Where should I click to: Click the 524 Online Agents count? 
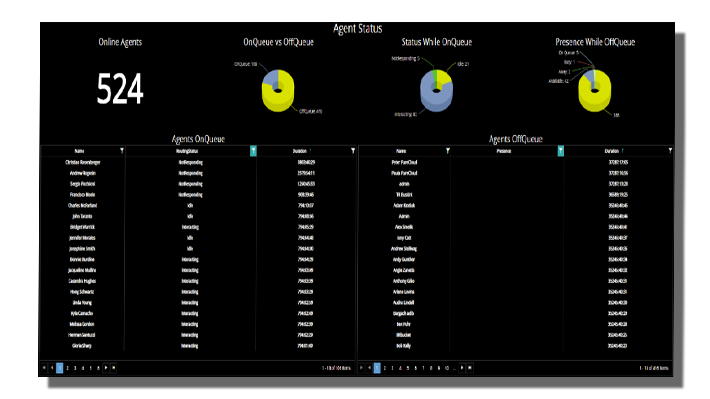120,89
